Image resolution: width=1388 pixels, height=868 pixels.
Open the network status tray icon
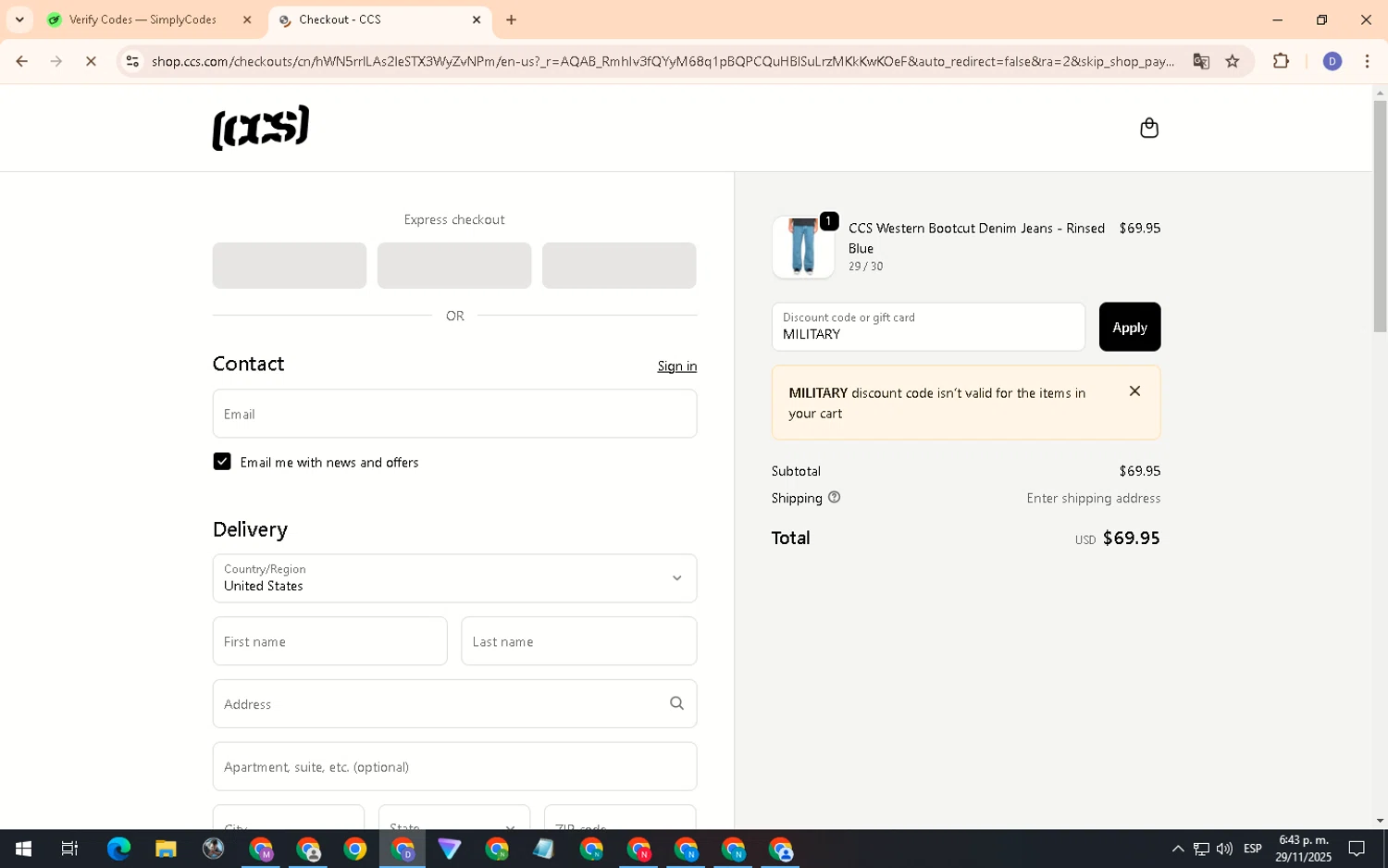1201,849
